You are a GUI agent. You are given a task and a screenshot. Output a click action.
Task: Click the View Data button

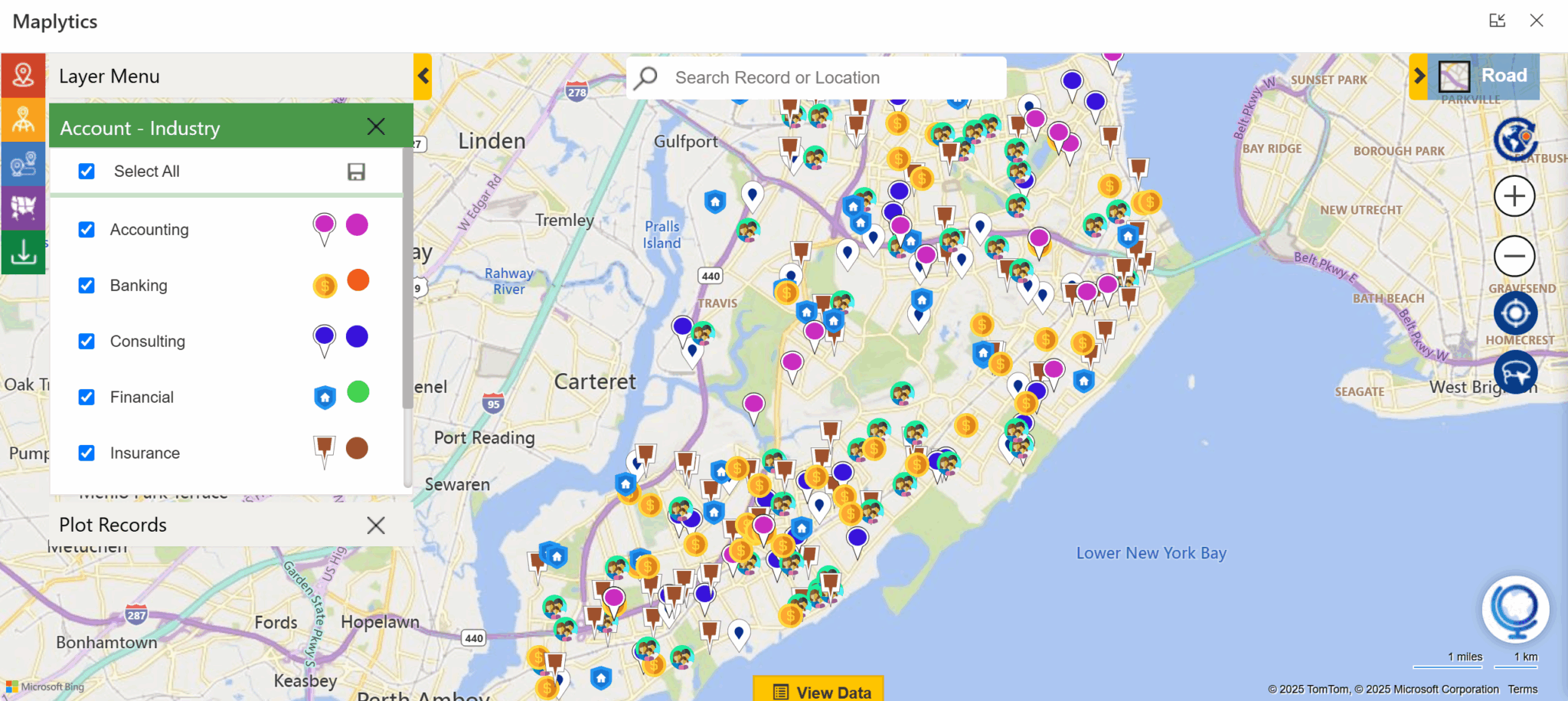[818, 691]
